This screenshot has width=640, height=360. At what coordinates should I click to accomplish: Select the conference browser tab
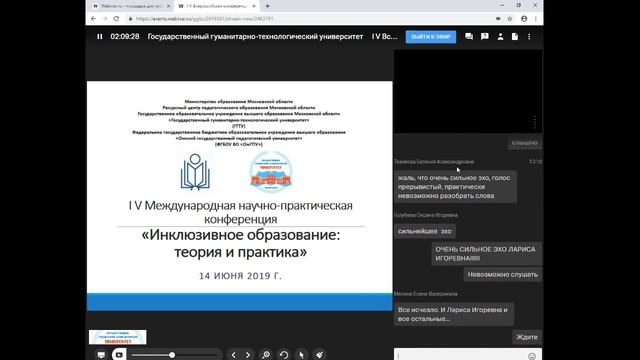click(x=216, y=6)
